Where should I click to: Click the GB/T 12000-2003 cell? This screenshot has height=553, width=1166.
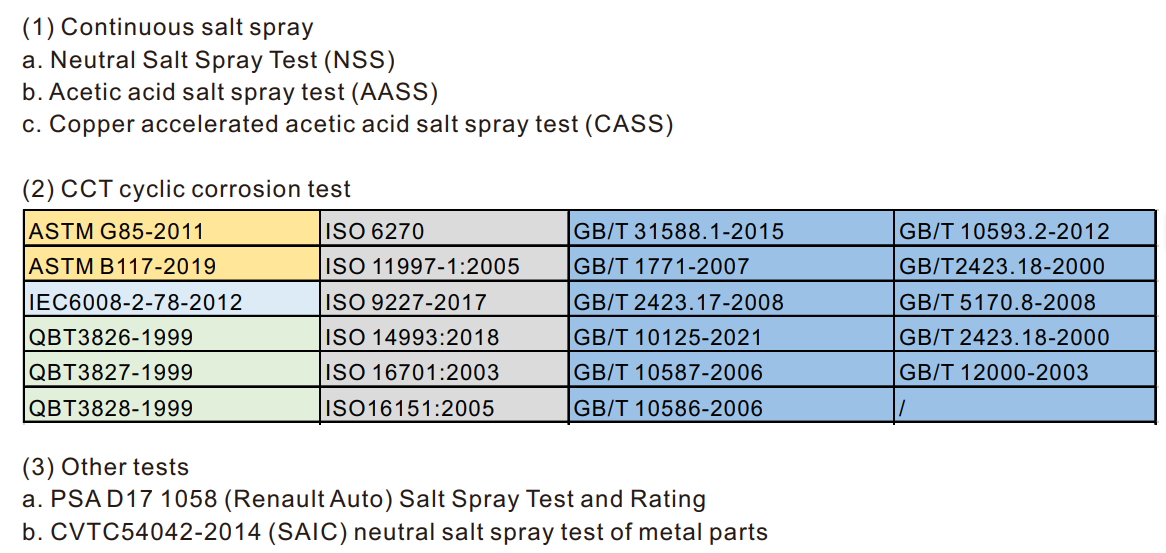(1025, 369)
